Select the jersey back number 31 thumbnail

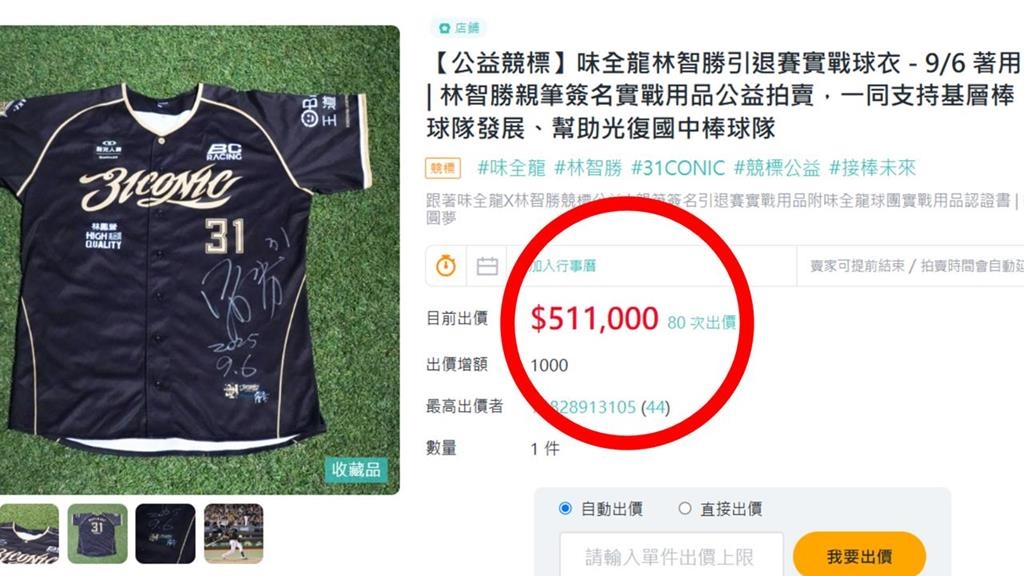97,534
